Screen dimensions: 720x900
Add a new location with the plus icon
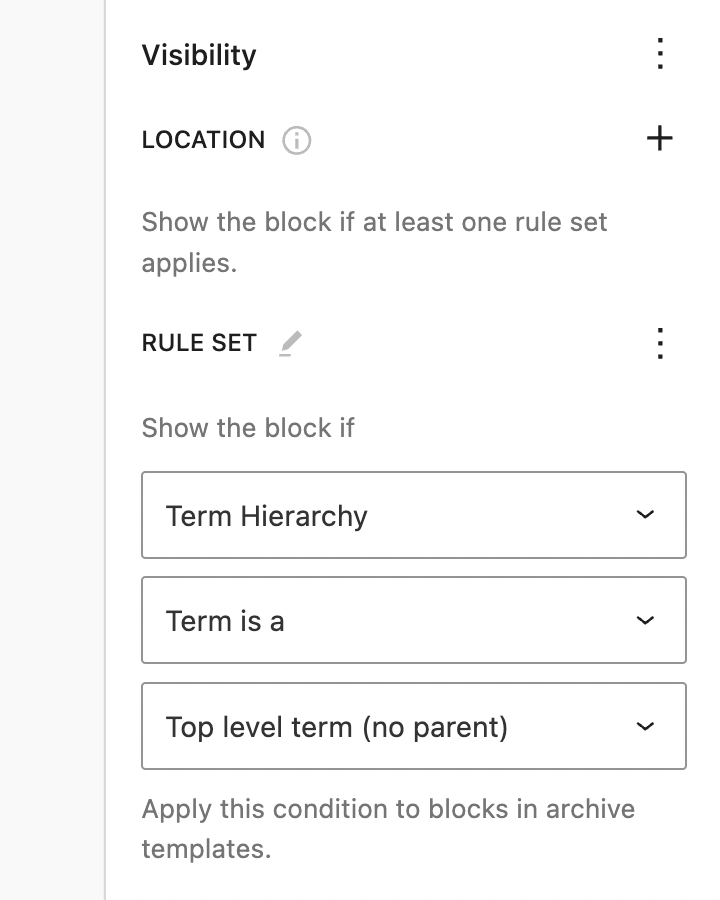pos(660,140)
